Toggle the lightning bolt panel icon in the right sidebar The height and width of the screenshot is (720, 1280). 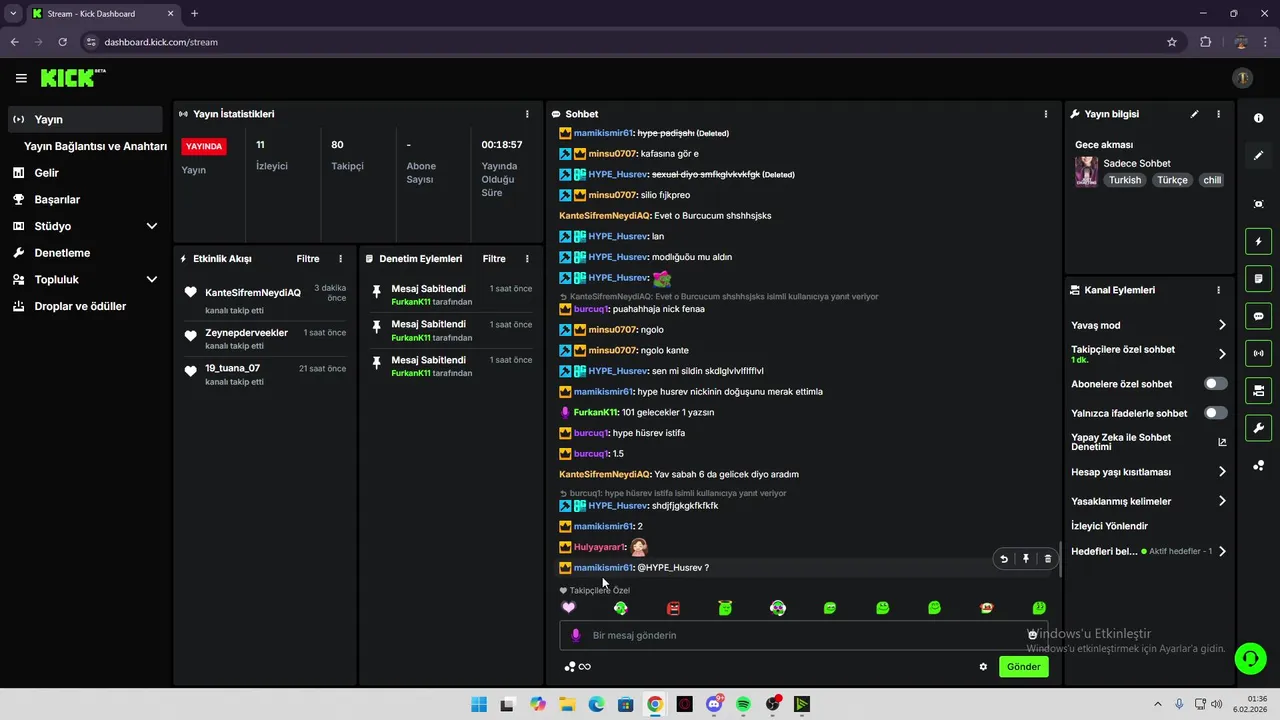coord(1258,241)
